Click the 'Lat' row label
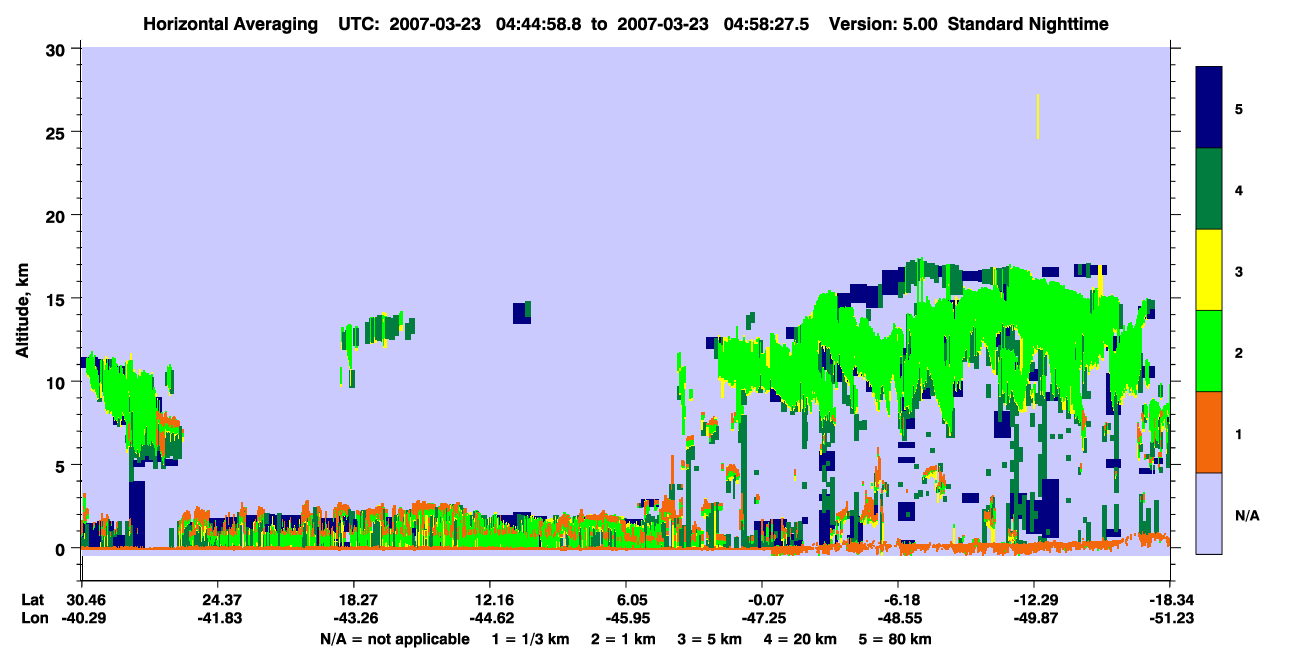The width and height of the screenshot is (1300, 667). 33,600
